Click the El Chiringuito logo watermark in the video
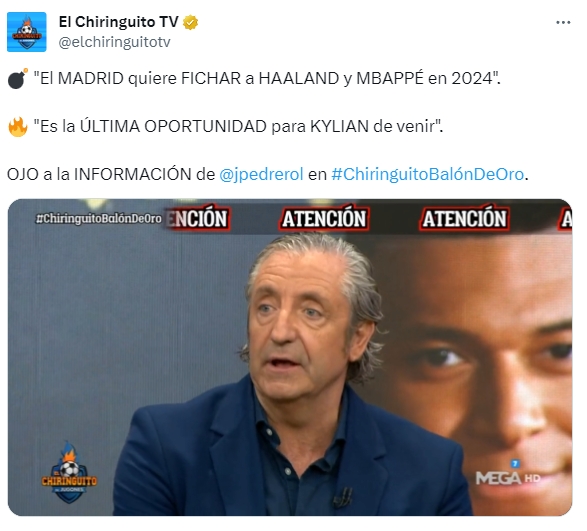 tap(69, 473)
